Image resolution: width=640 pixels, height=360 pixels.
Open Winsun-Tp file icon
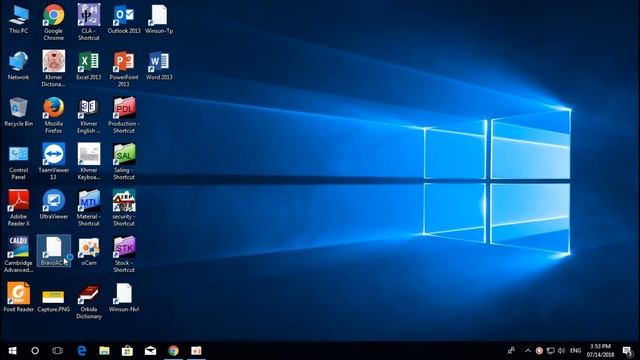tap(159, 20)
